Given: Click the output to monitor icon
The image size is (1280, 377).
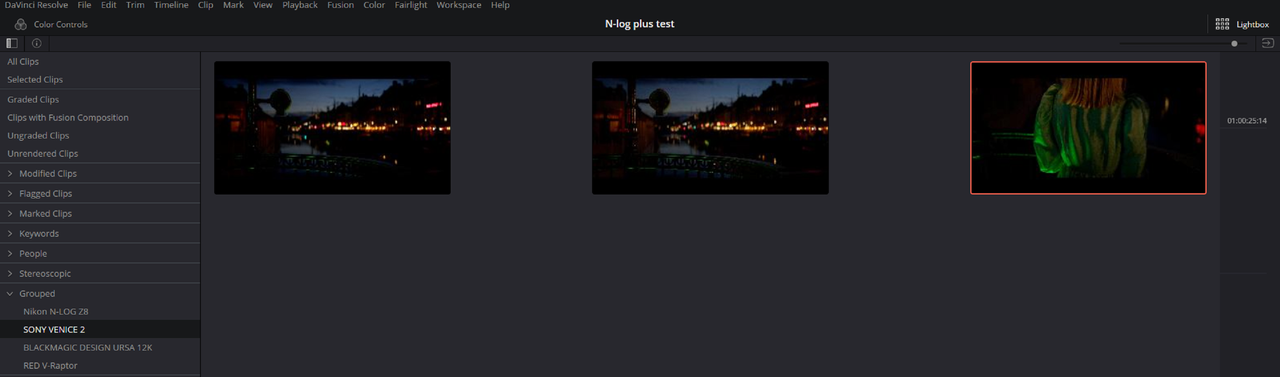Looking at the screenshot, I should pos(1268,44).
